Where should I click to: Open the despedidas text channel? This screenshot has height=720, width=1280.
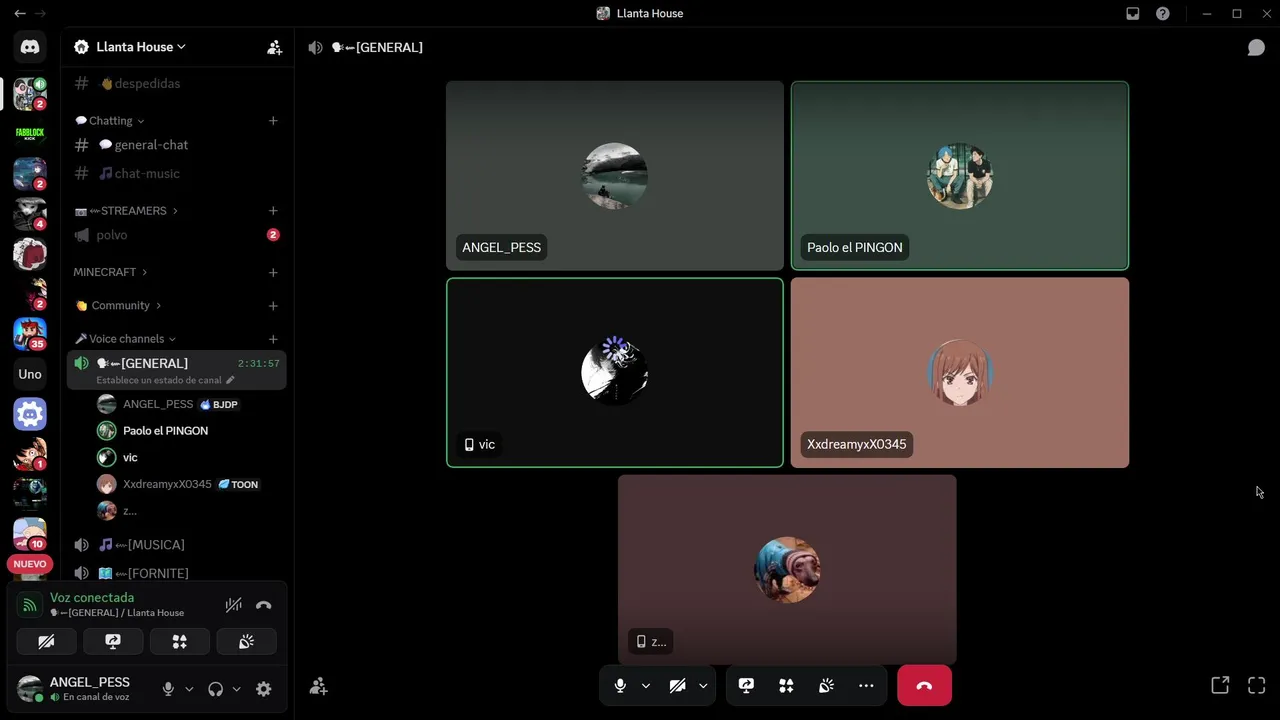[x=176, y=84]
